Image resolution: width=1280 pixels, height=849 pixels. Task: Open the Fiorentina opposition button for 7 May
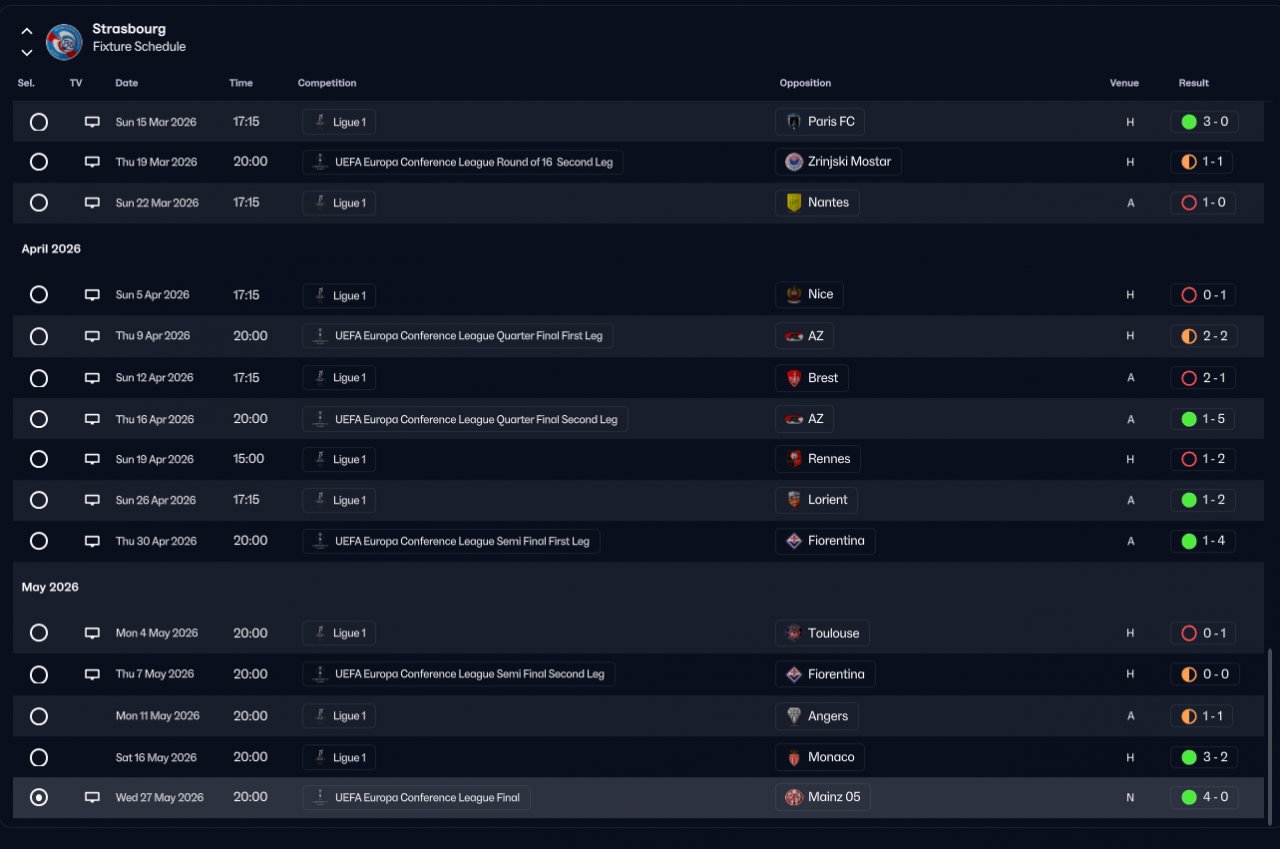pyautogui.click(x=826, y=674)
